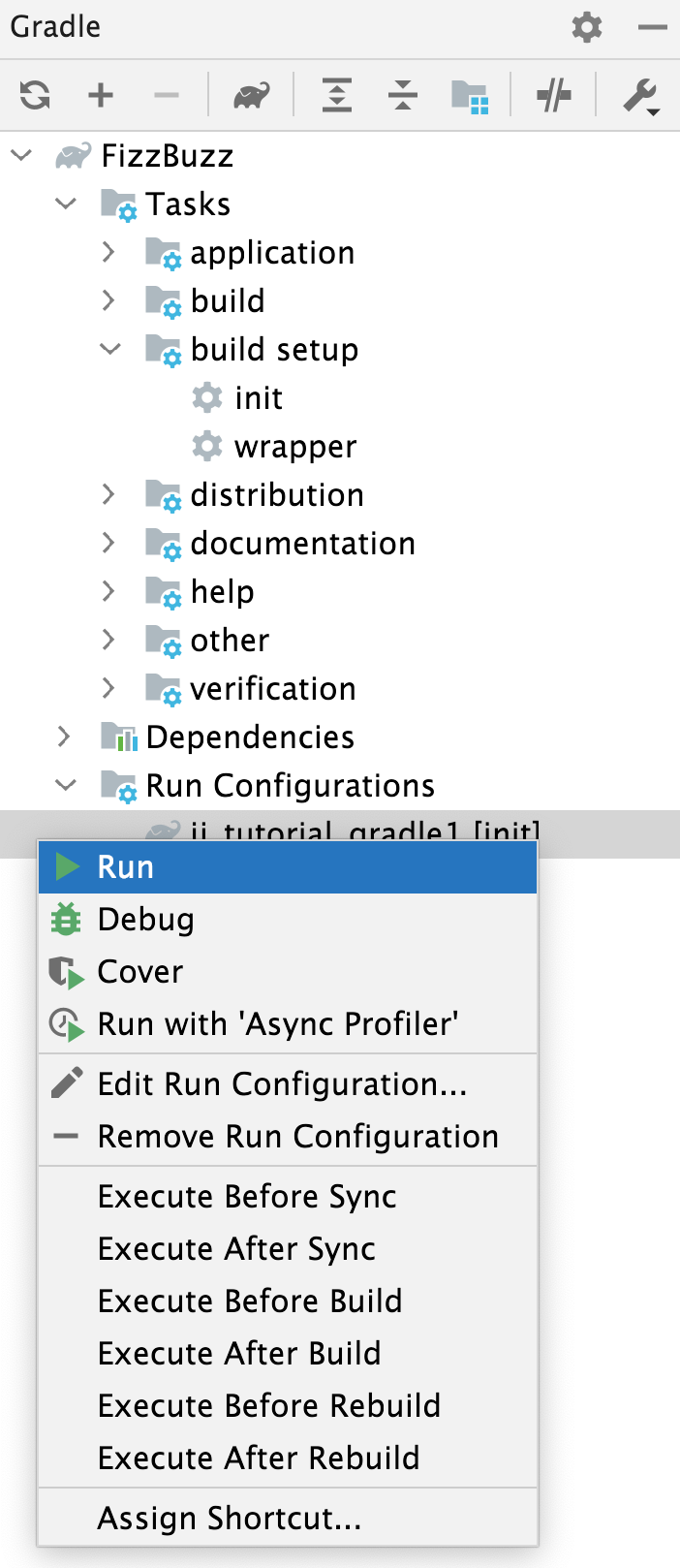Collapse all tree nodes via toolbar icon

click(402, 94)
